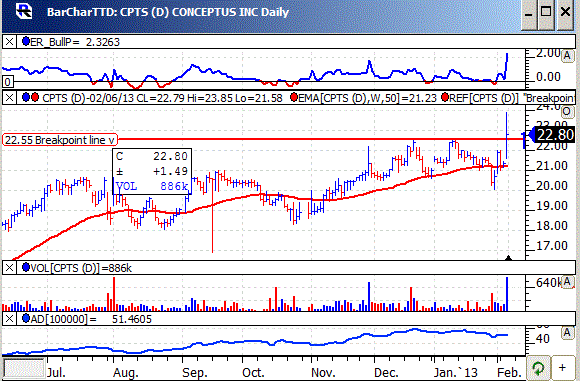This screenshot has width=580, height=381.
Task: Click the blue dot beside VOL label
Action: point(26,267)
